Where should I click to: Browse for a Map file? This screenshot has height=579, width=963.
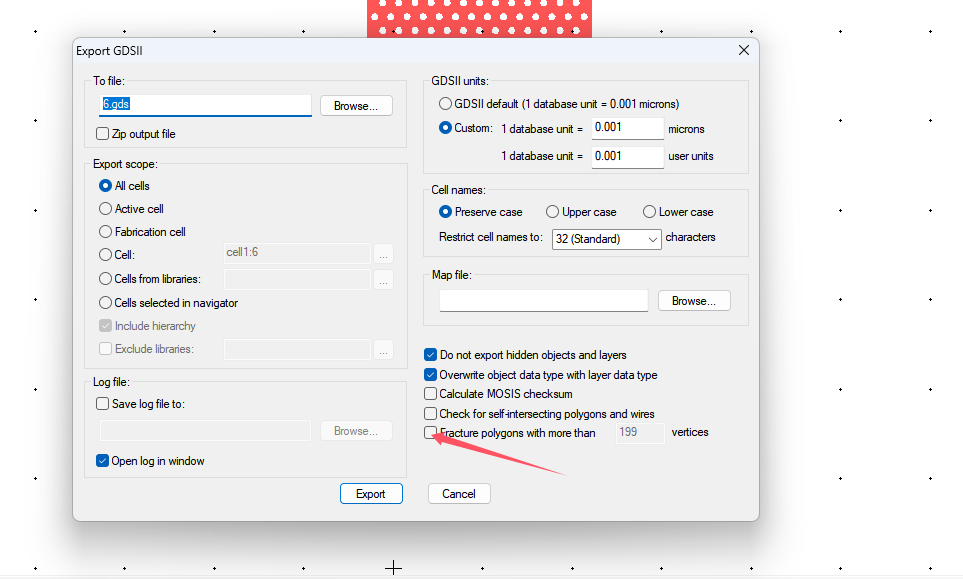(694, 301)
